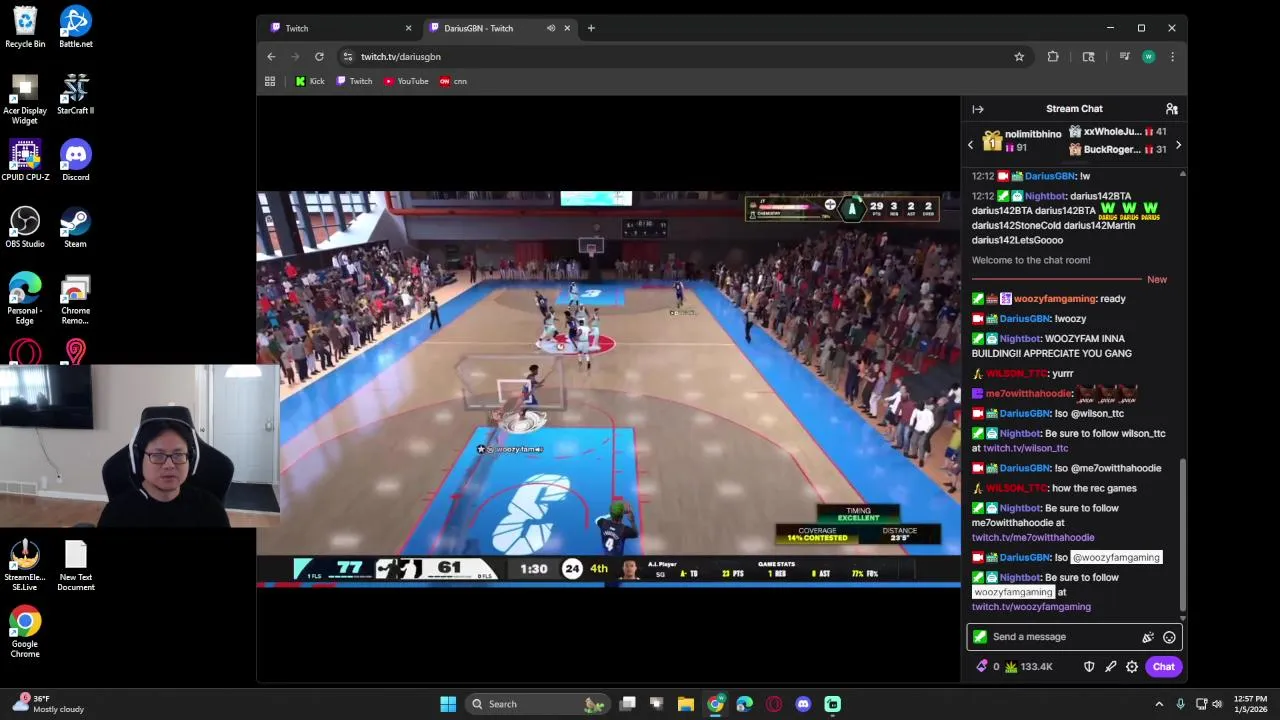Jump to New messages marker in chat
This screenshot has width=1280, height=720.
[x=1157, y=279]
